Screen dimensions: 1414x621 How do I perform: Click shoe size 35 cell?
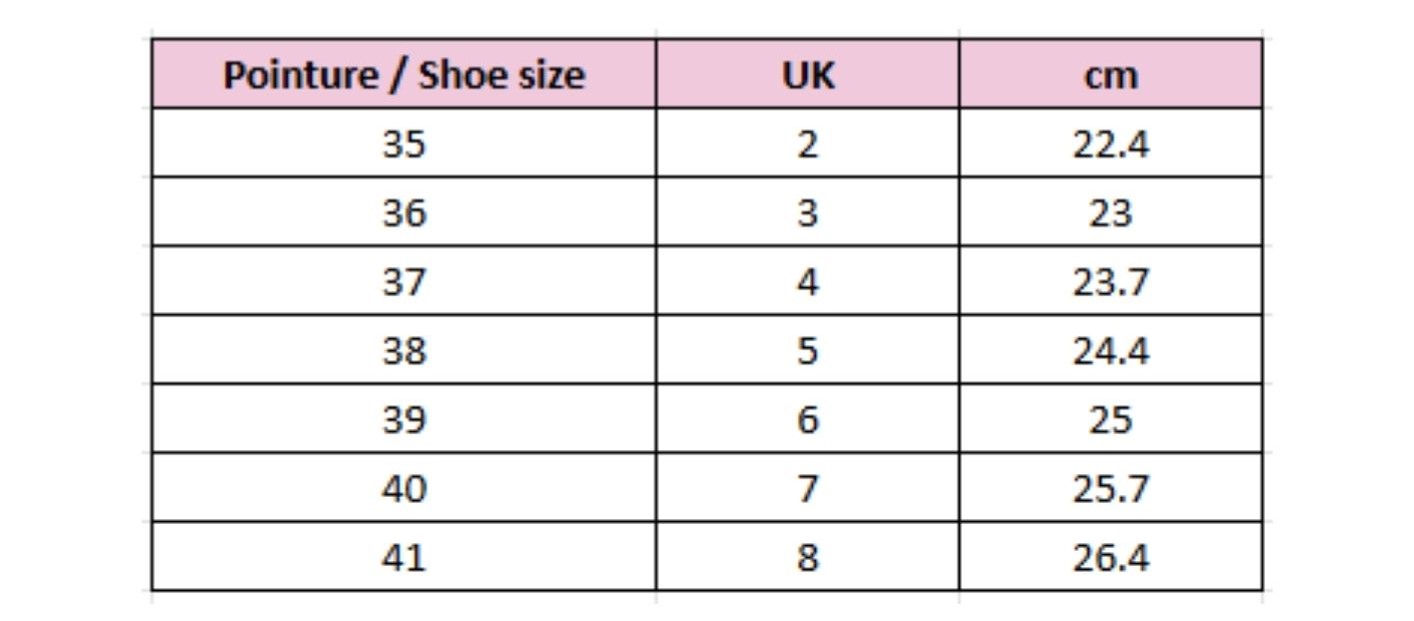(x=404, y=143)
